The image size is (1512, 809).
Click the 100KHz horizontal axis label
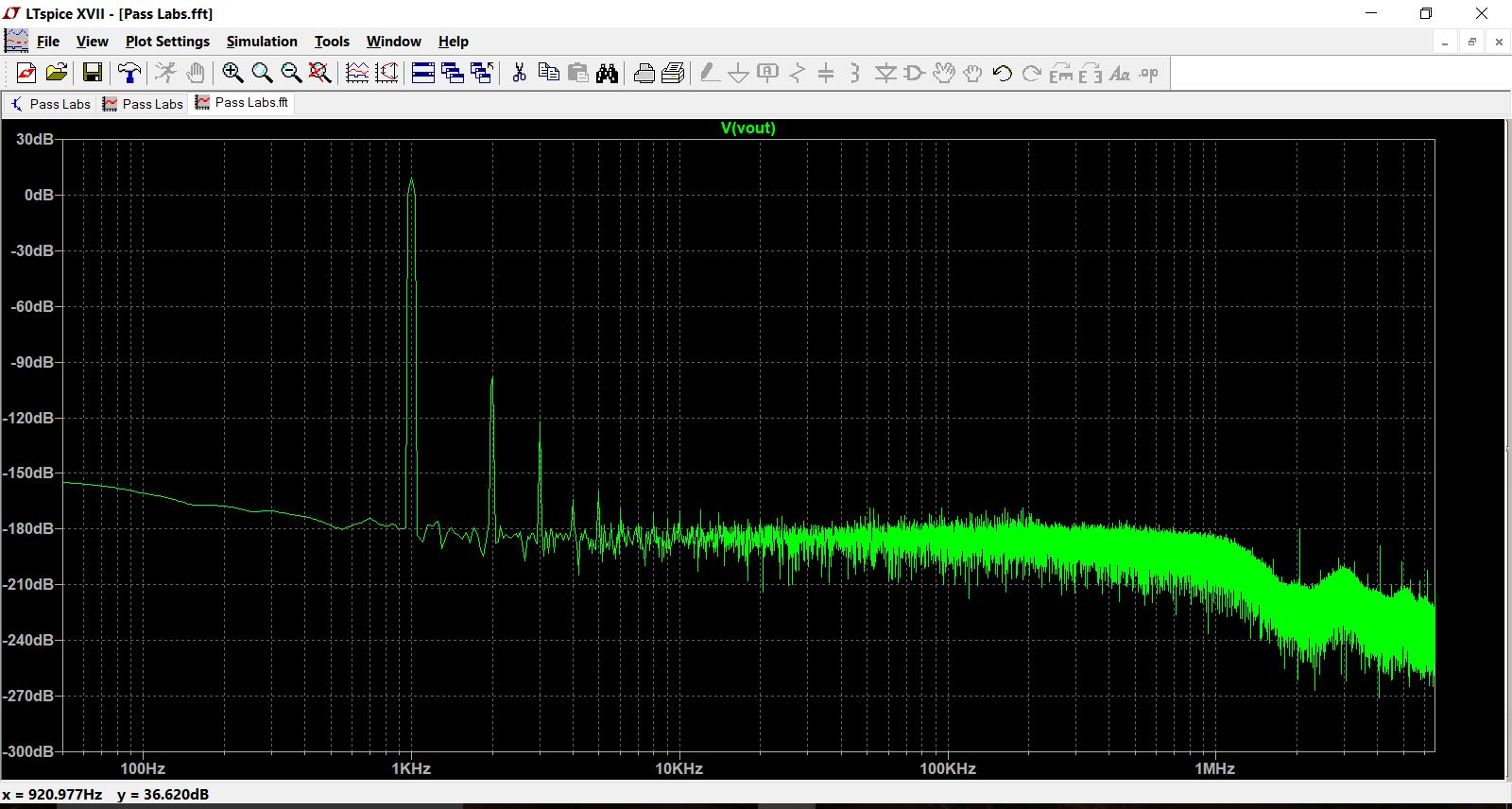948,768
